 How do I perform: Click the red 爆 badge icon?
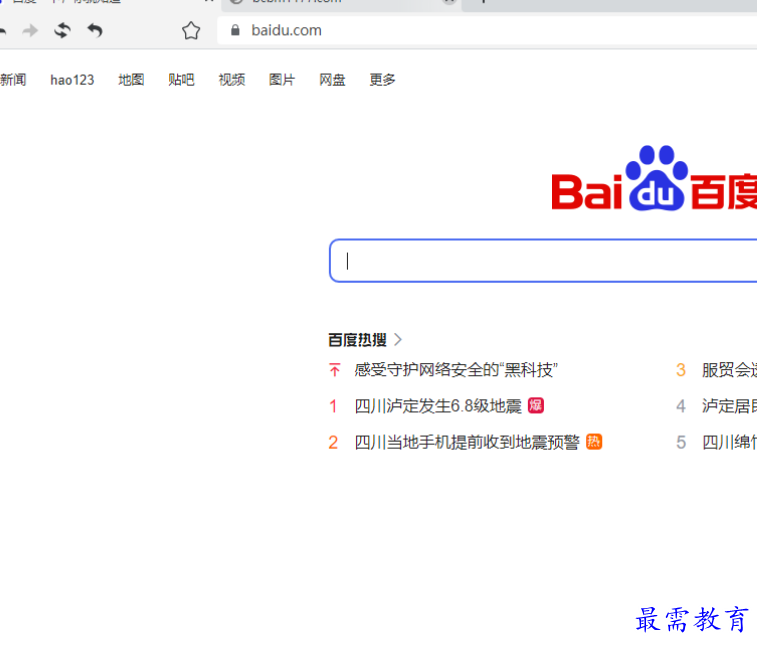[x=536, y=406]
